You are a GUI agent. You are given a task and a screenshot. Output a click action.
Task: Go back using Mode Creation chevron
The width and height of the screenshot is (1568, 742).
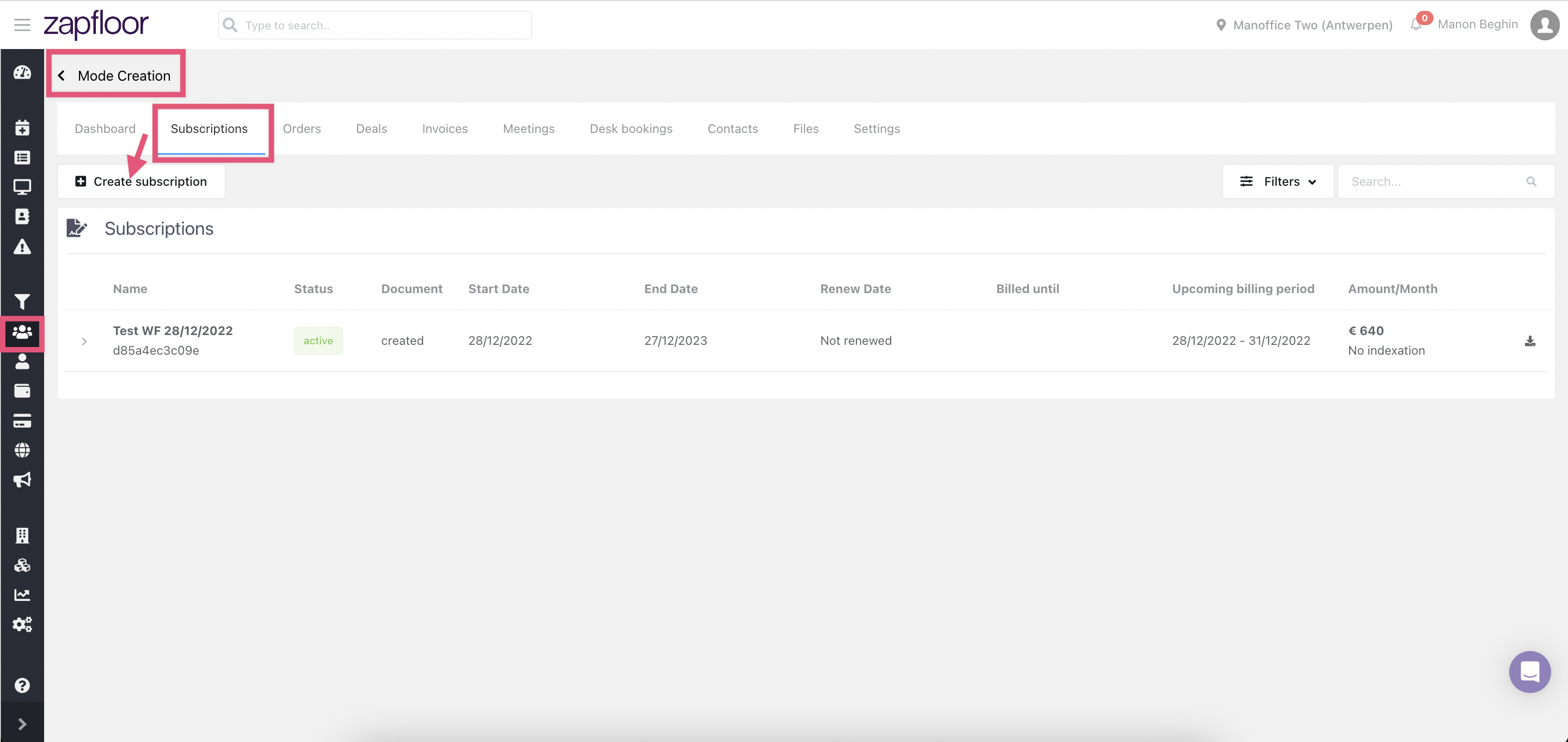click(x=62, y=76)
